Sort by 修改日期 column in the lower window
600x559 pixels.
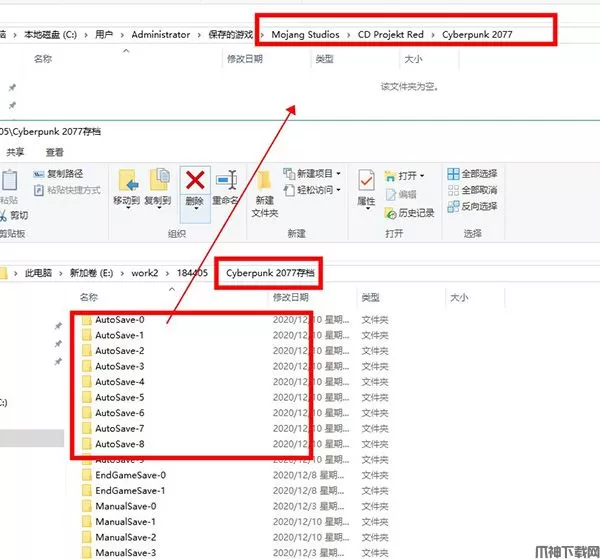point(290,297)
